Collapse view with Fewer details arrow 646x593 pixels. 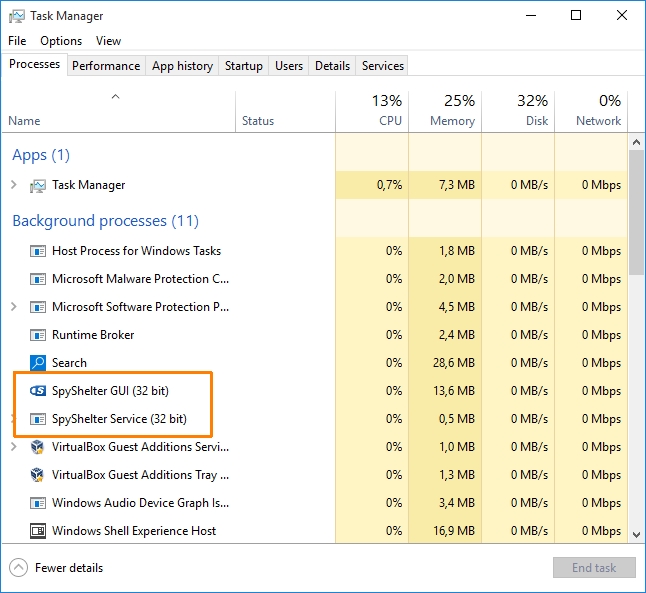point(18,568)
